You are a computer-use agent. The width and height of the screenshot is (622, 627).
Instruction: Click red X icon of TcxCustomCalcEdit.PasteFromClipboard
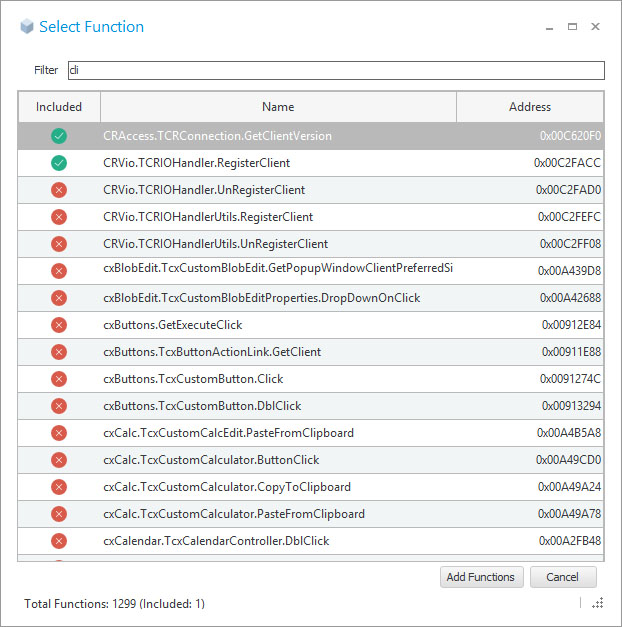pos(59,433)
